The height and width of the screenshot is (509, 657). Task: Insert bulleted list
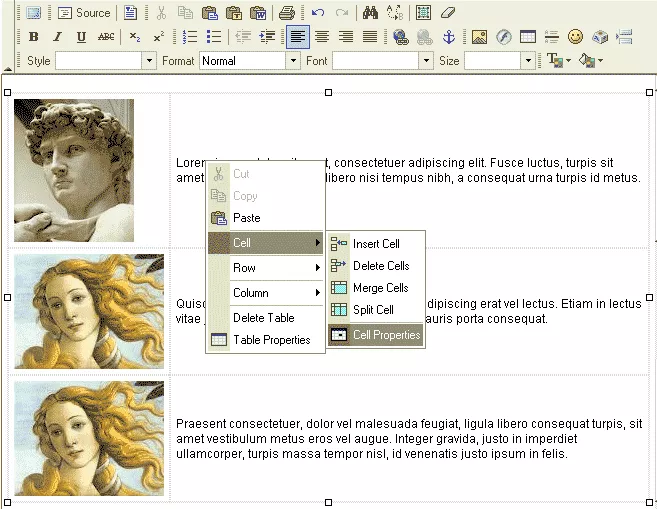(x=214, y=37)
